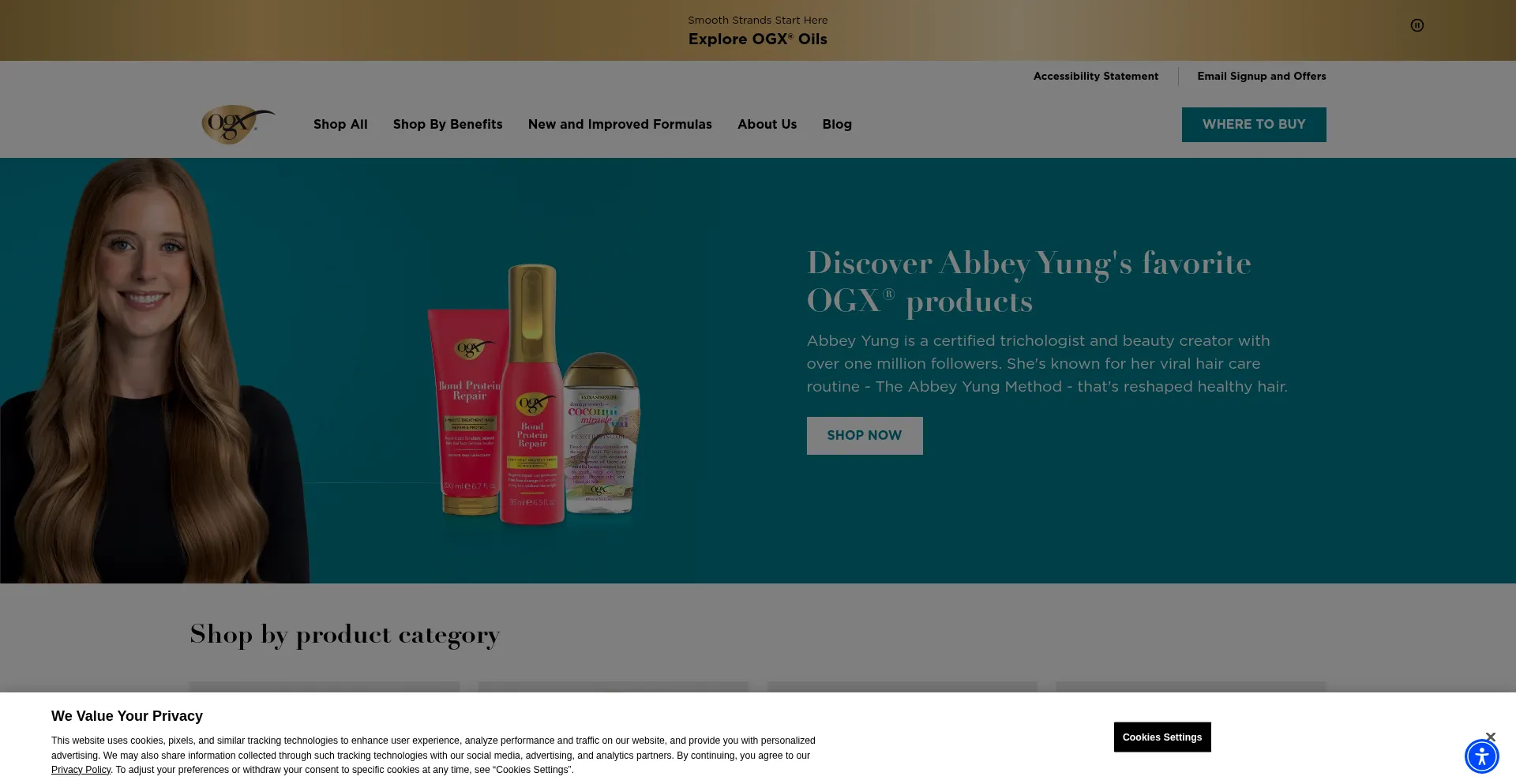This screenshot has width=1516, height=784.
Task: Open Email Signup and Offers
Action: [x=1262, y=77]
